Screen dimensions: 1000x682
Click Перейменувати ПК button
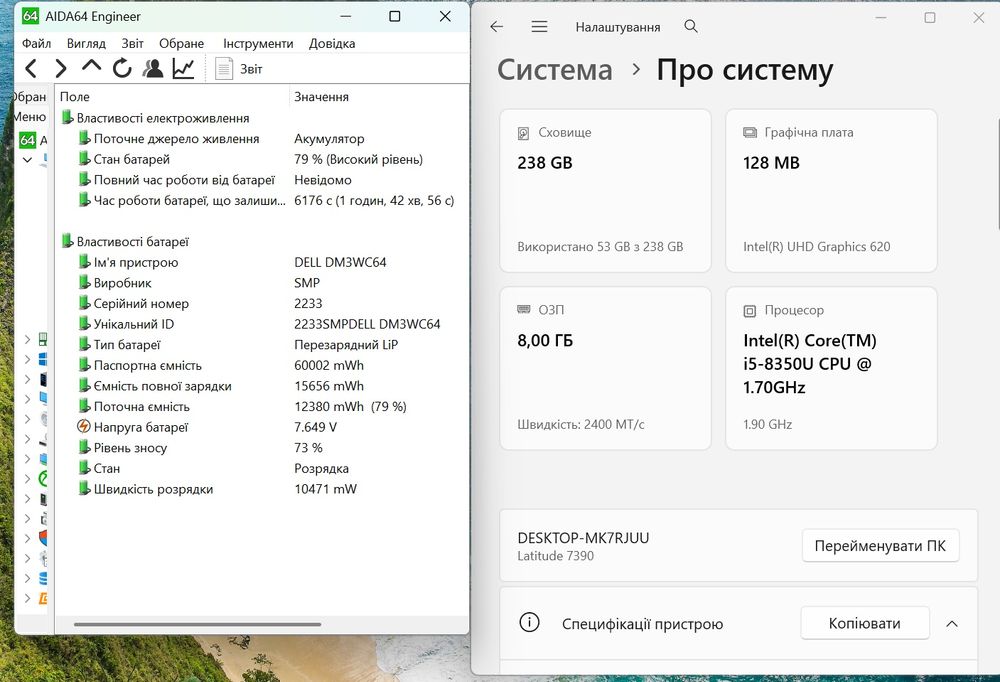click(880, 546)
